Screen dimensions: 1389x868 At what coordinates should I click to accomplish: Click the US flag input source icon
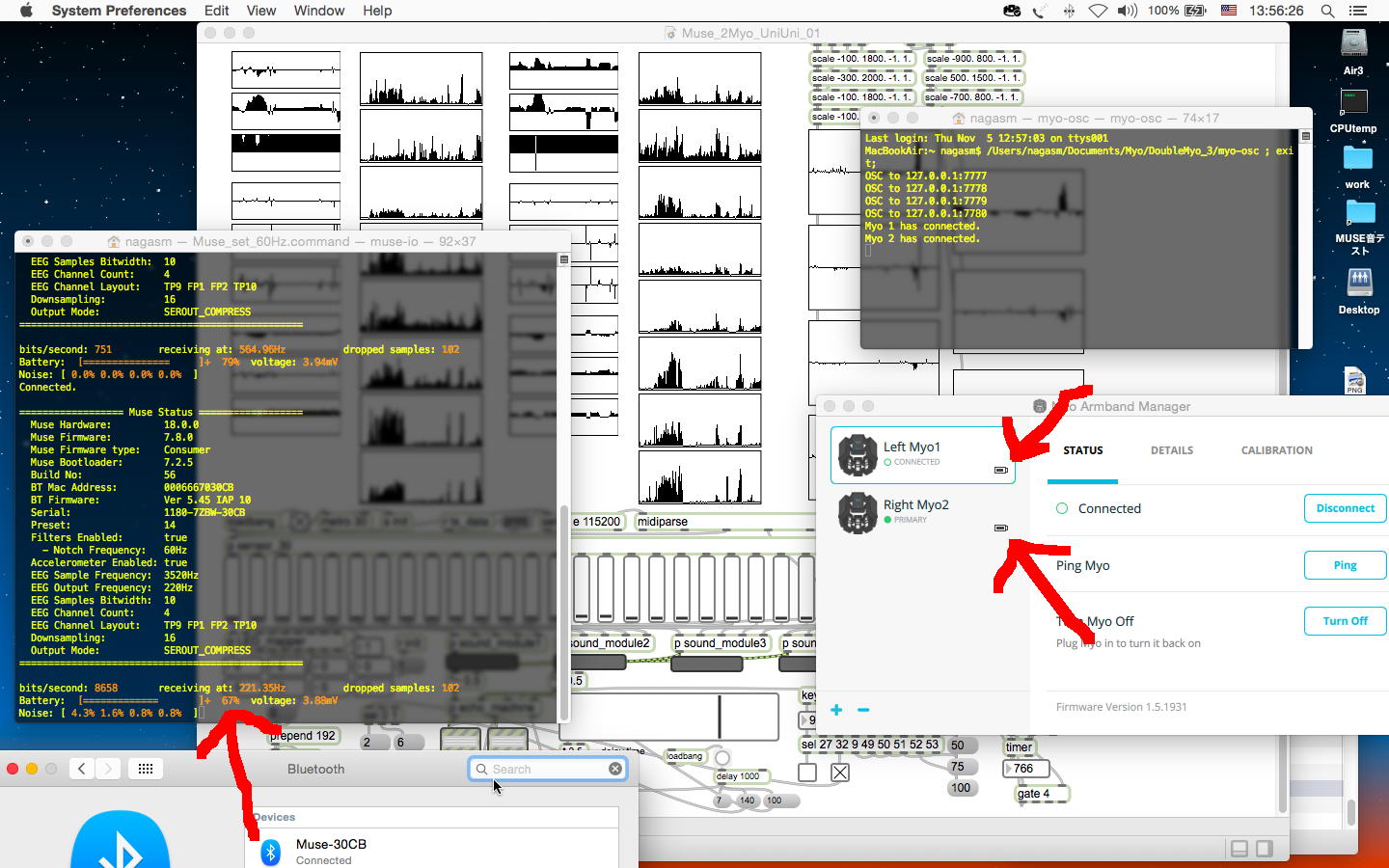click(x=1229, y=11)
